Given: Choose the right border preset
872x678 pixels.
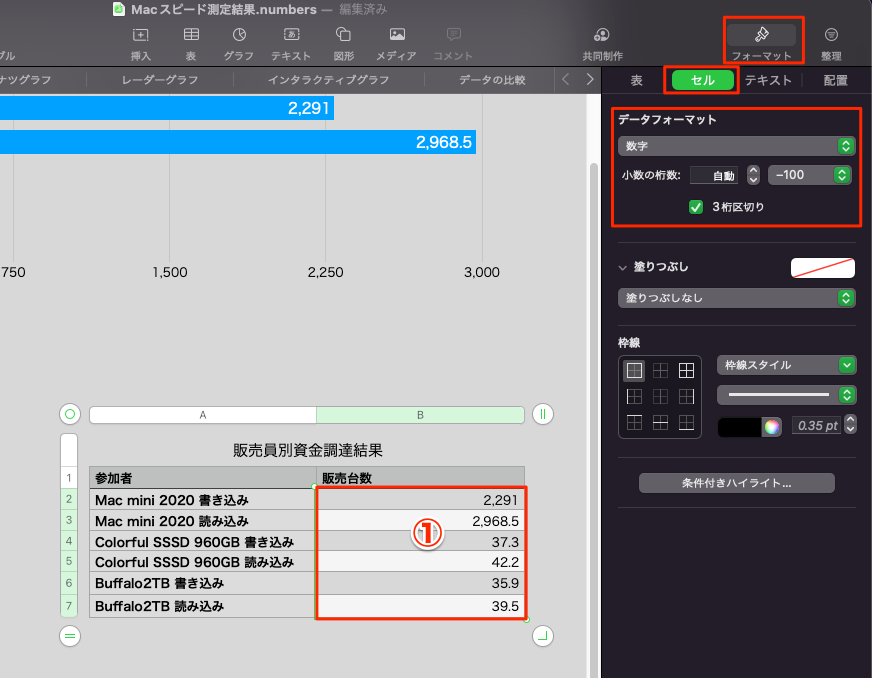Looking at the screenshot, I should coord(686,397).
